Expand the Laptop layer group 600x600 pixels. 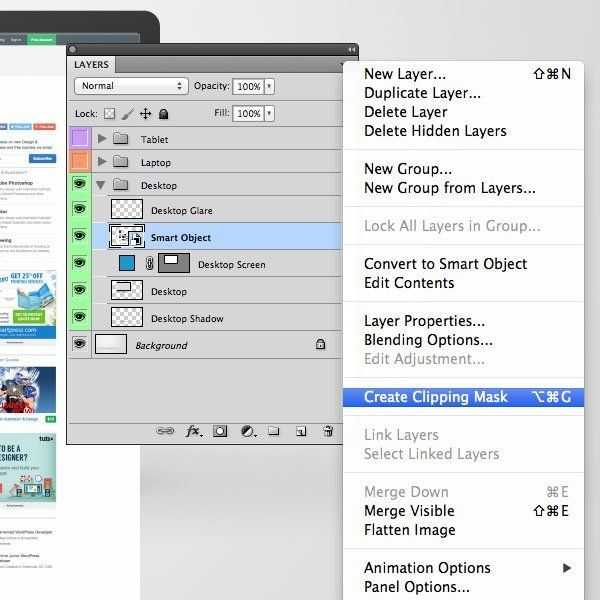(102, 162)
